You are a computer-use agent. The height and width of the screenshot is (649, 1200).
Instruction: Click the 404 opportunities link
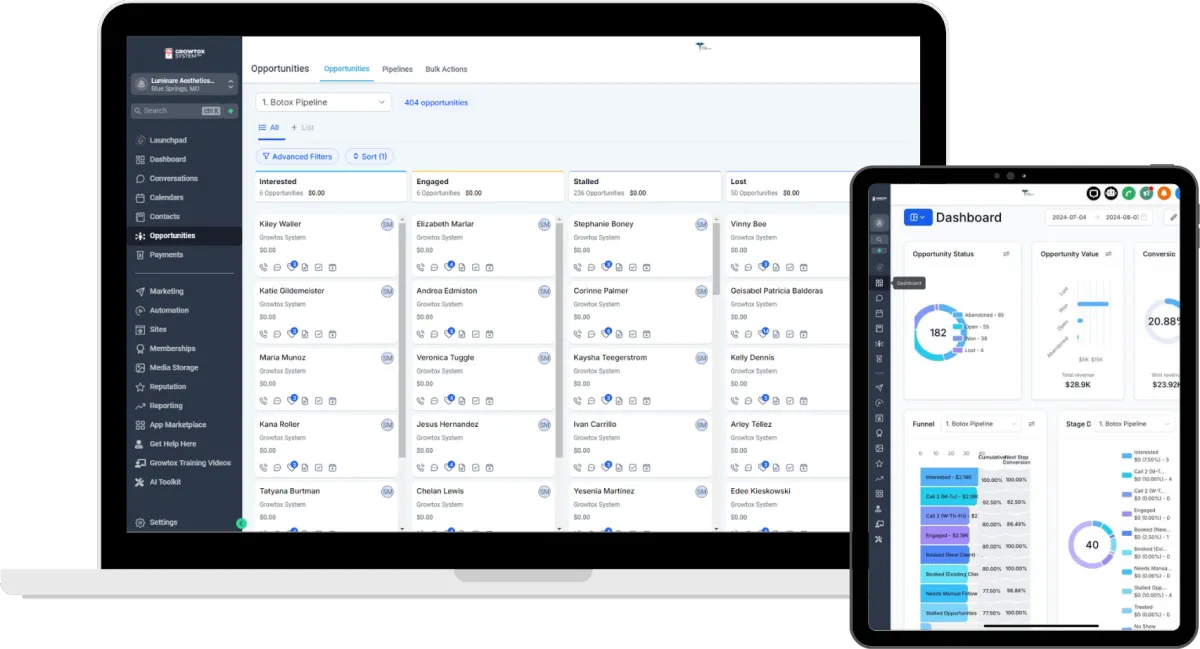(436, 102)
